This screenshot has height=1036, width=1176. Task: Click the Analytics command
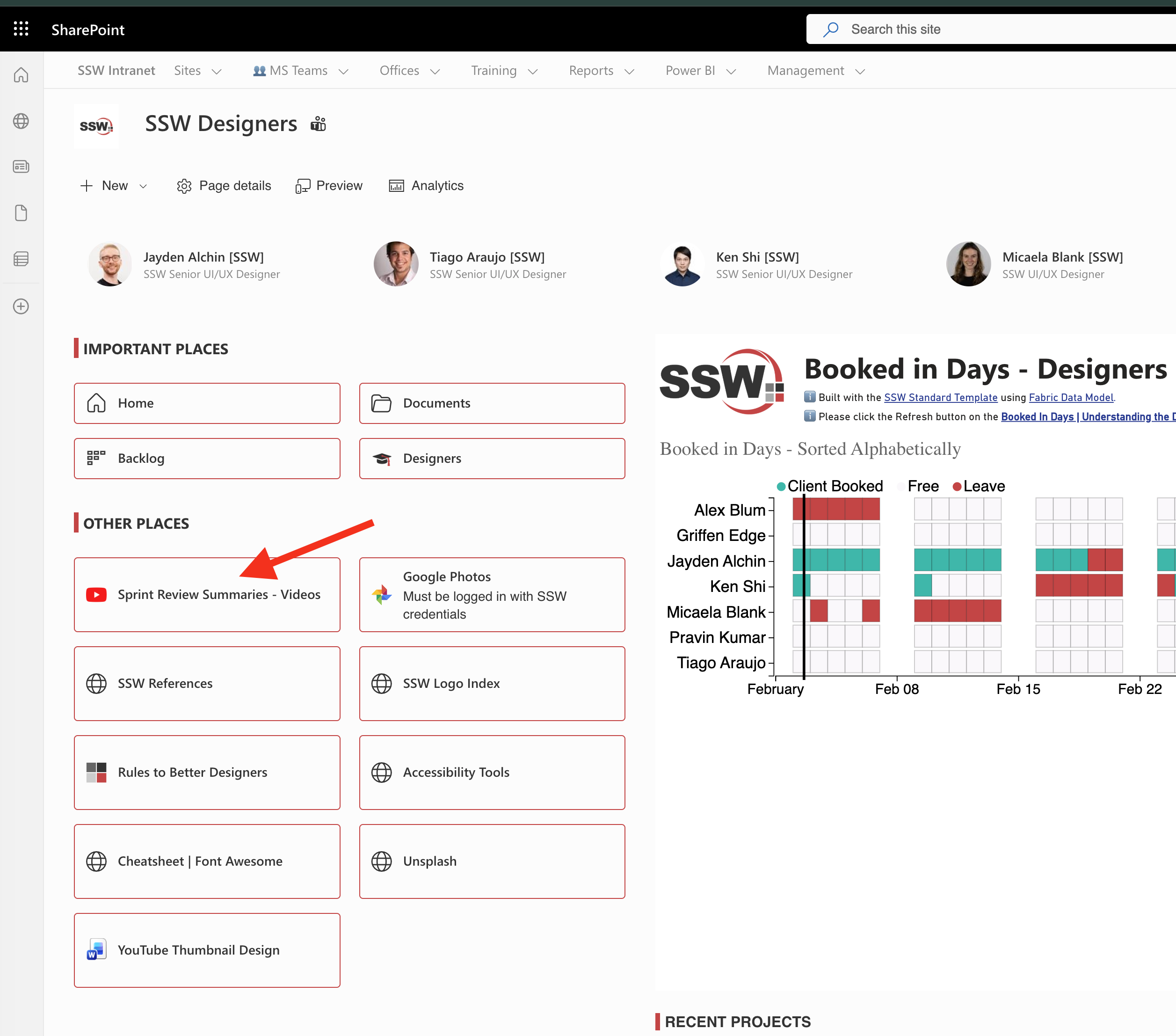pyautogui.click(x=426, y=186)
